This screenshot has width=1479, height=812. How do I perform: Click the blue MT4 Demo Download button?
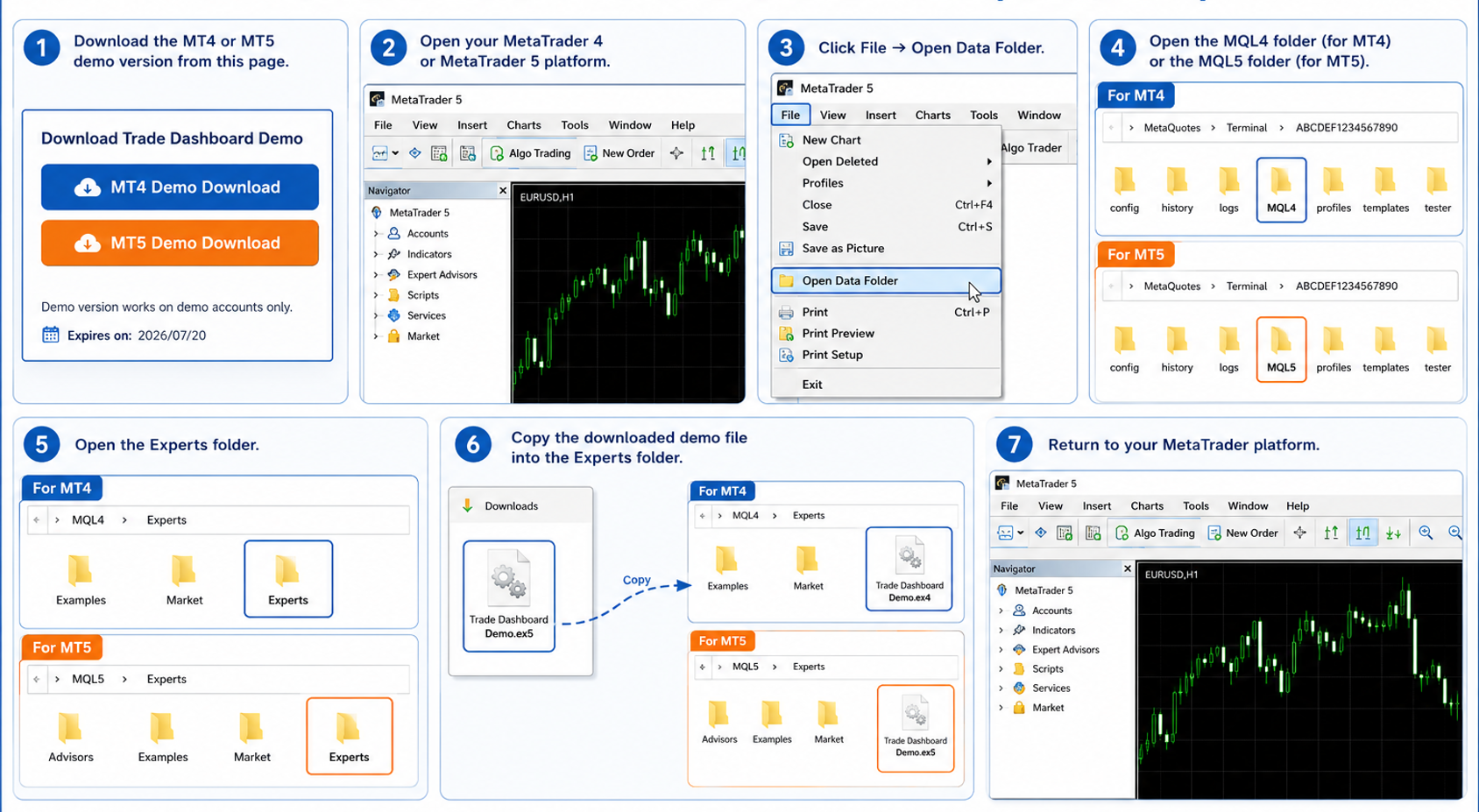tap(180, 187)
